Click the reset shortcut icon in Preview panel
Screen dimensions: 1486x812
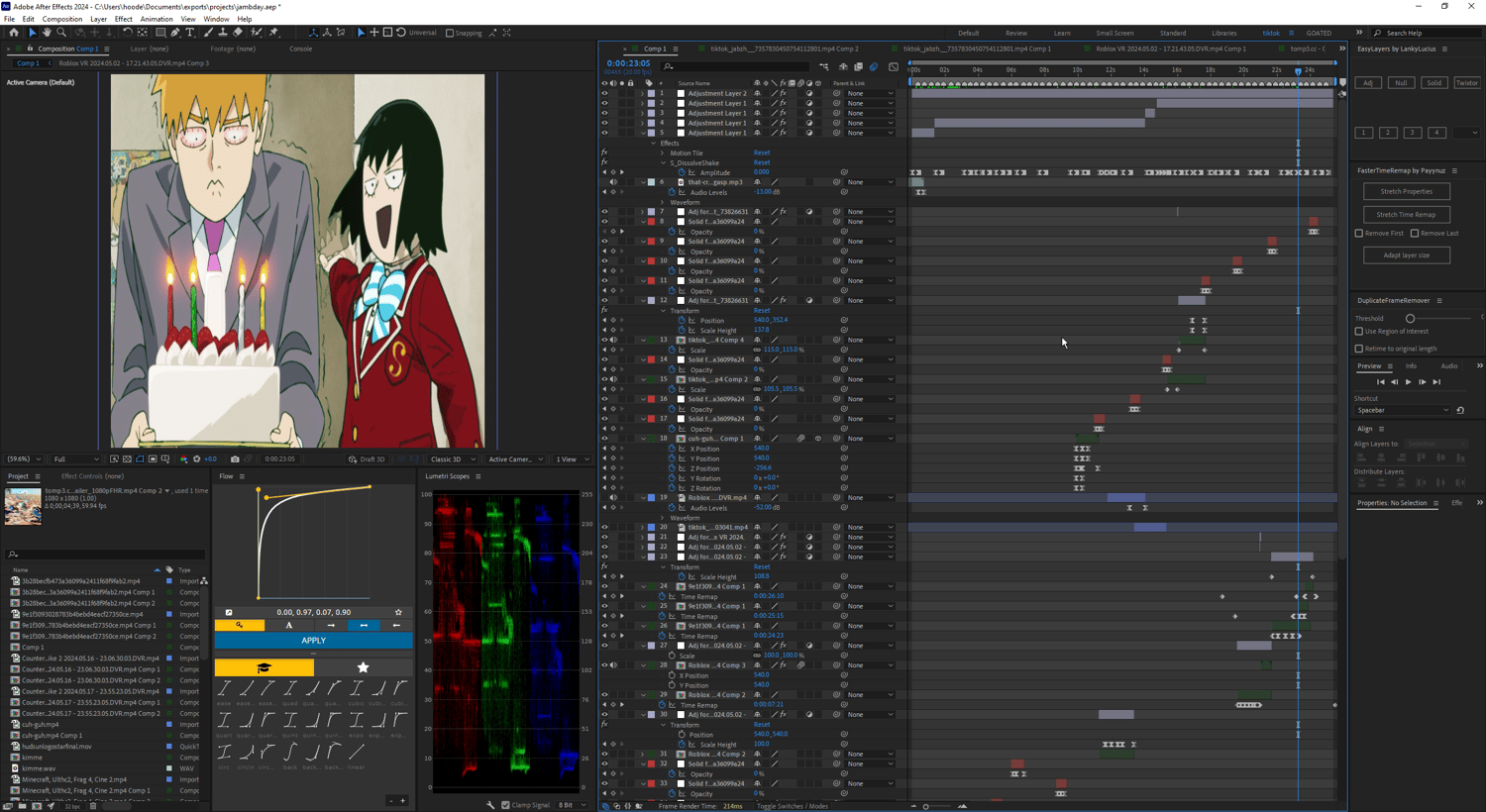coord(1460,410)
